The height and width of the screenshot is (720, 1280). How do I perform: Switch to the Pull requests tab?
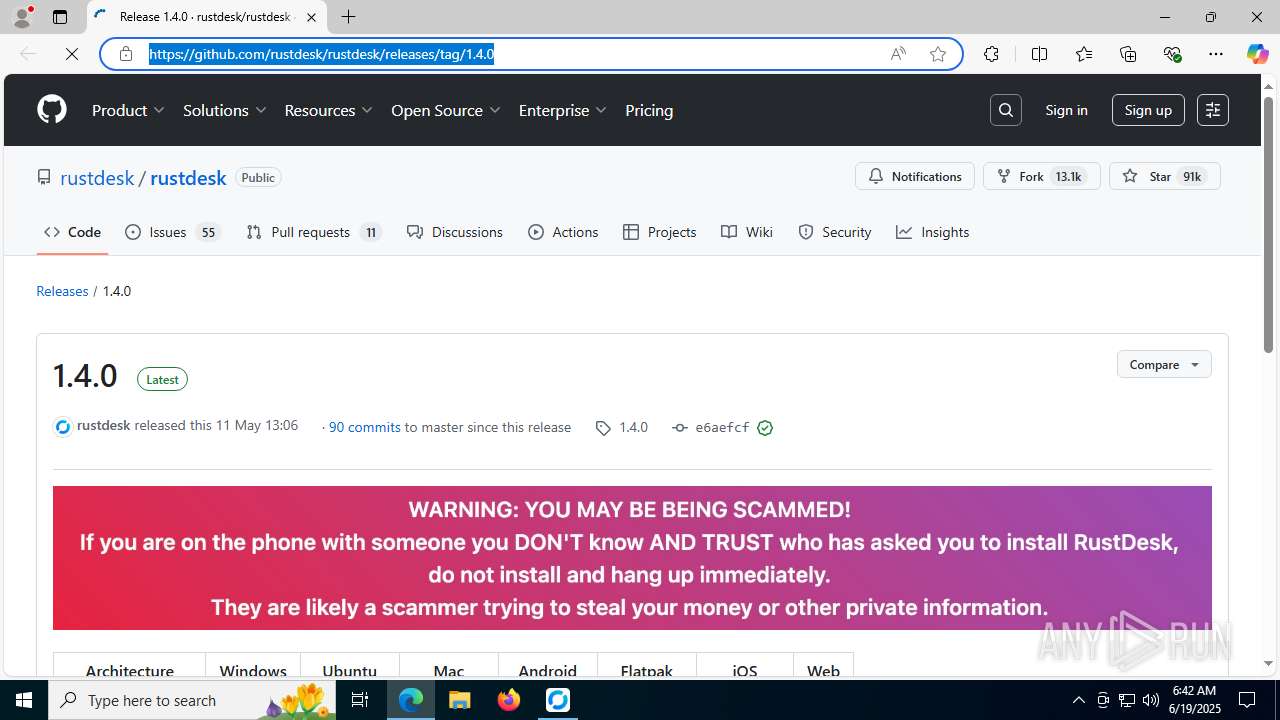pos(314,232)
